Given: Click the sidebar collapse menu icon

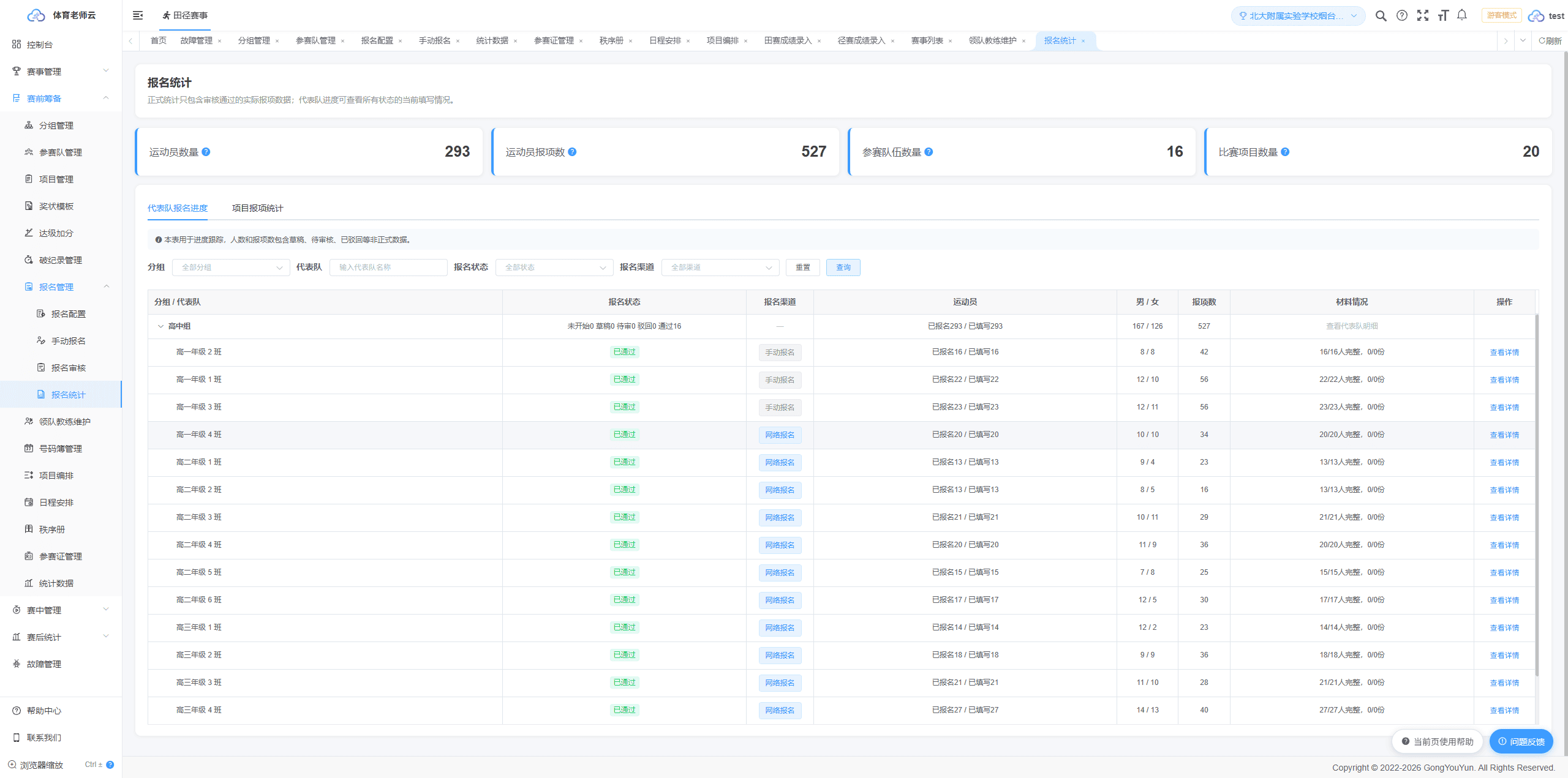Looking at the screenshot, I should [x=138, y=15].
